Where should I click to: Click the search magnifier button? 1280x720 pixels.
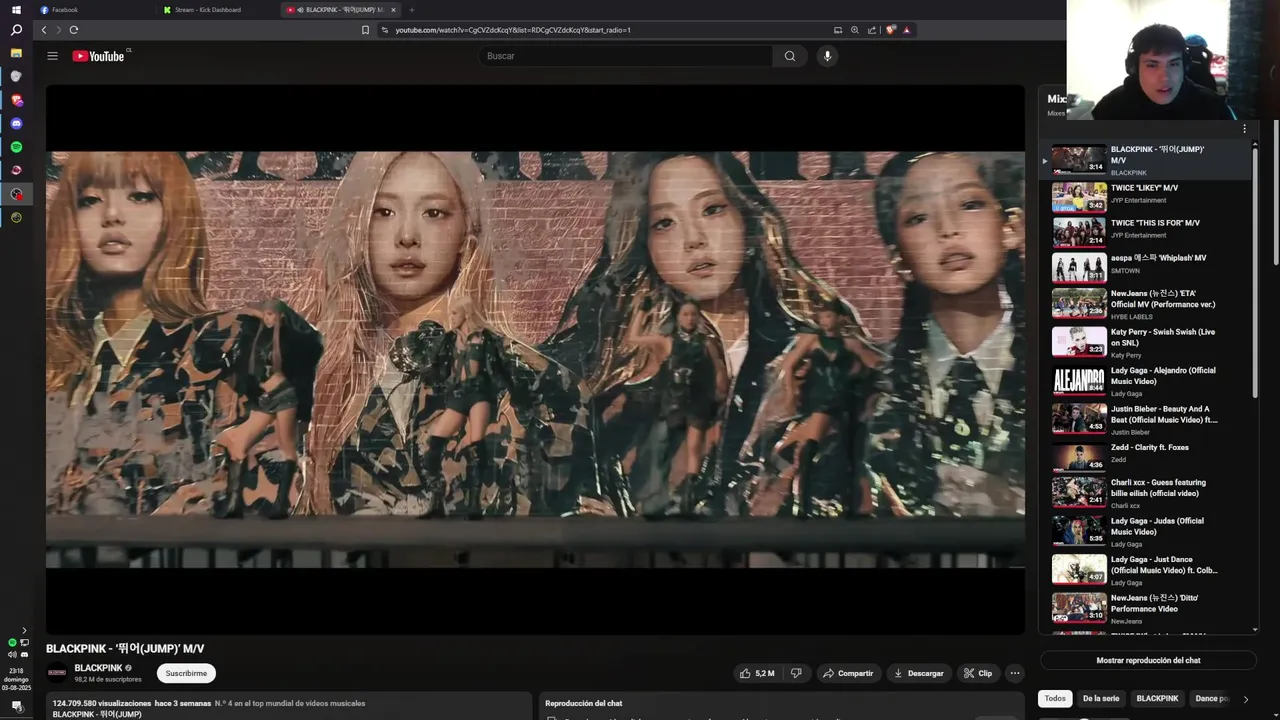point(790,56)
